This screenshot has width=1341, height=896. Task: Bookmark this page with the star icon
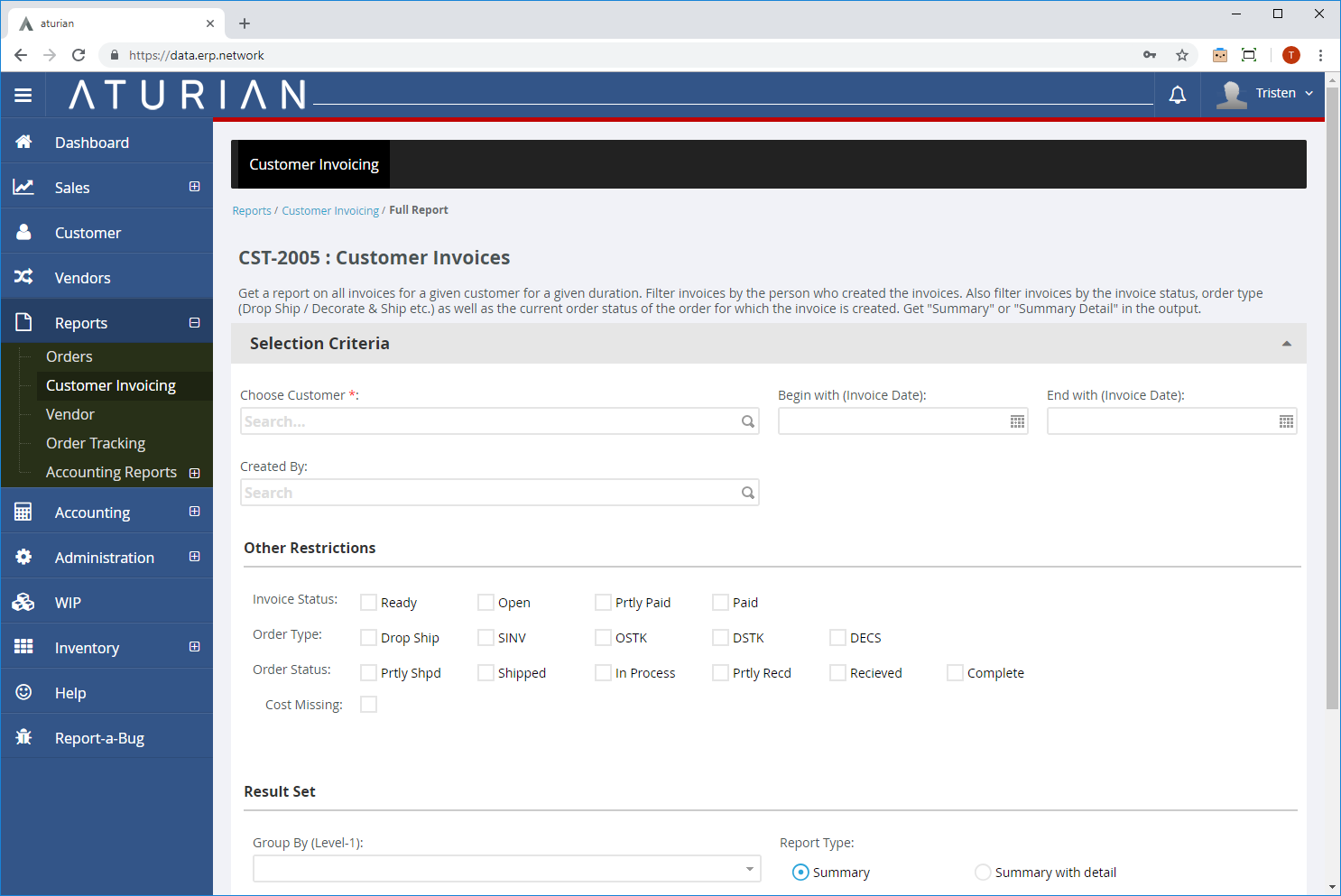(x=1181, y=55)
